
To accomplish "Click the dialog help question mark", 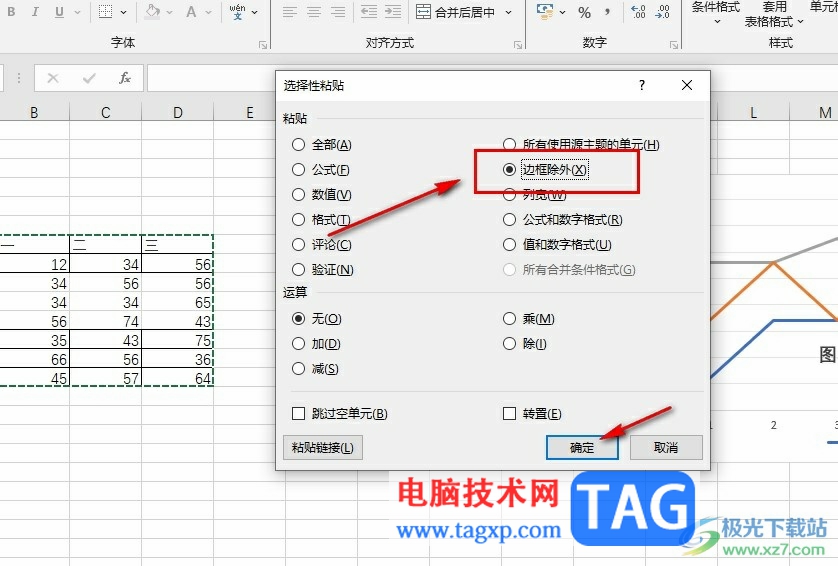I will 642,86.
